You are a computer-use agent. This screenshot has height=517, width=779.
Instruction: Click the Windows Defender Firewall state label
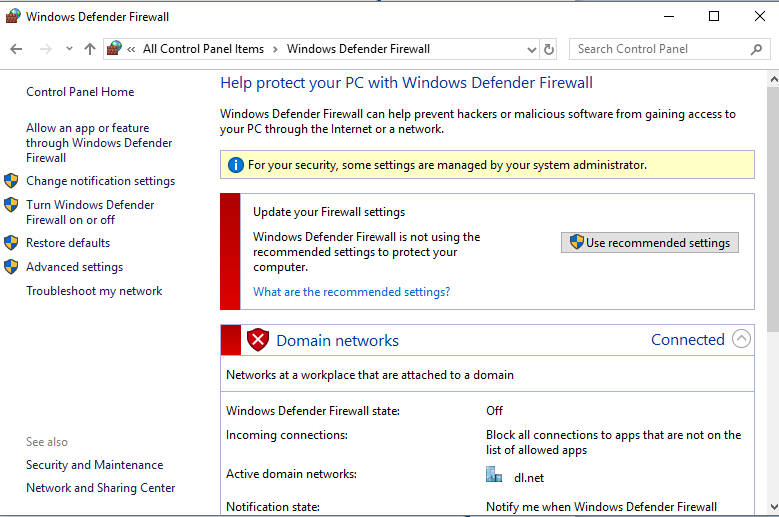(312, 411)
